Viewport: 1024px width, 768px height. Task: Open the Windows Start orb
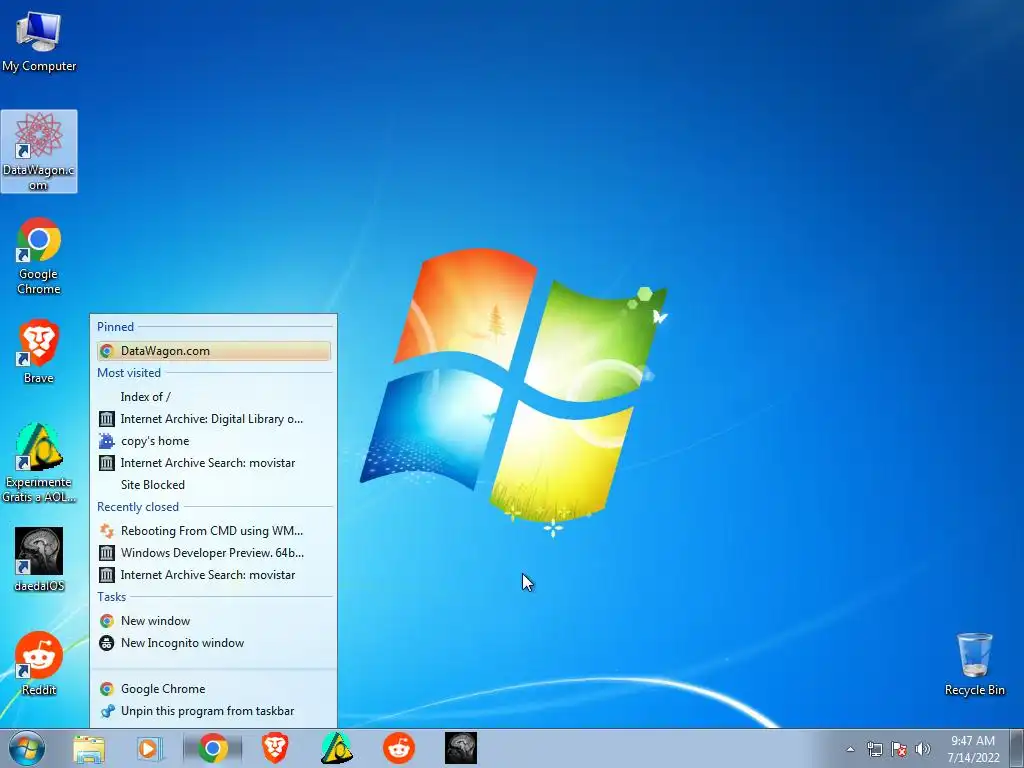27,748
